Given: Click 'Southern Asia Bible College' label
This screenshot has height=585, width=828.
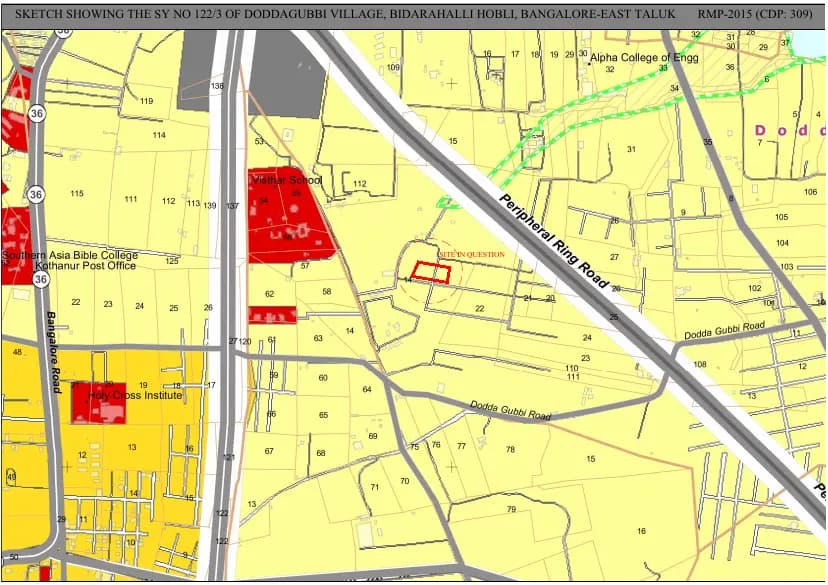Looking at the screenshot, I should point(70,256).
